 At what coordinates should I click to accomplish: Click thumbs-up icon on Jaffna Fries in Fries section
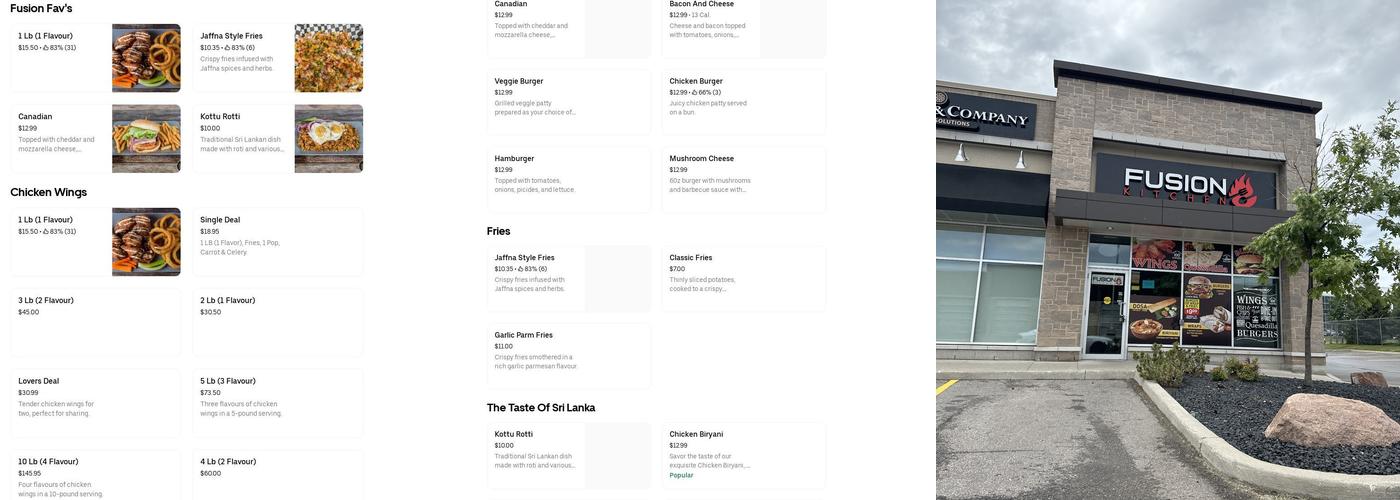(521, 269)
